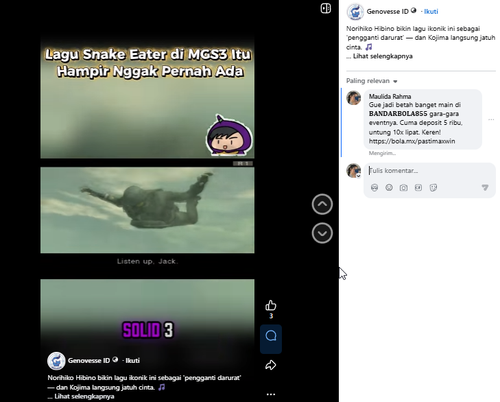Go to previous reel with up arrow
The width and height of the screenshot is (500, 402).
click(322, 204)
